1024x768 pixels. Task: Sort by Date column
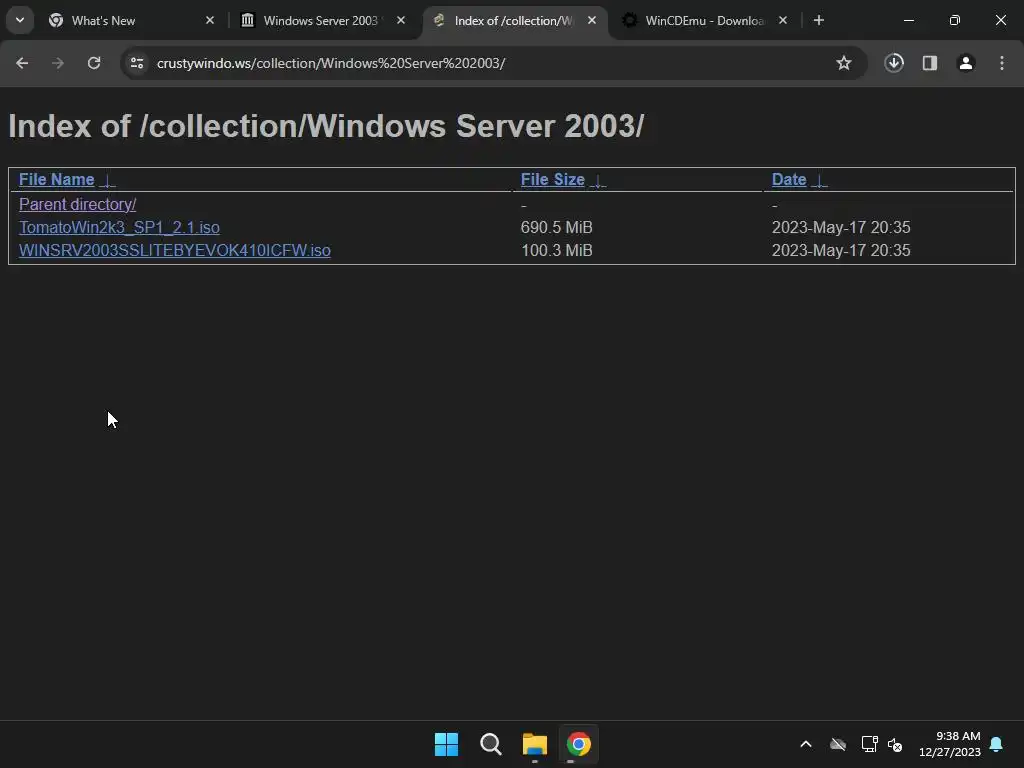point(789,180)
